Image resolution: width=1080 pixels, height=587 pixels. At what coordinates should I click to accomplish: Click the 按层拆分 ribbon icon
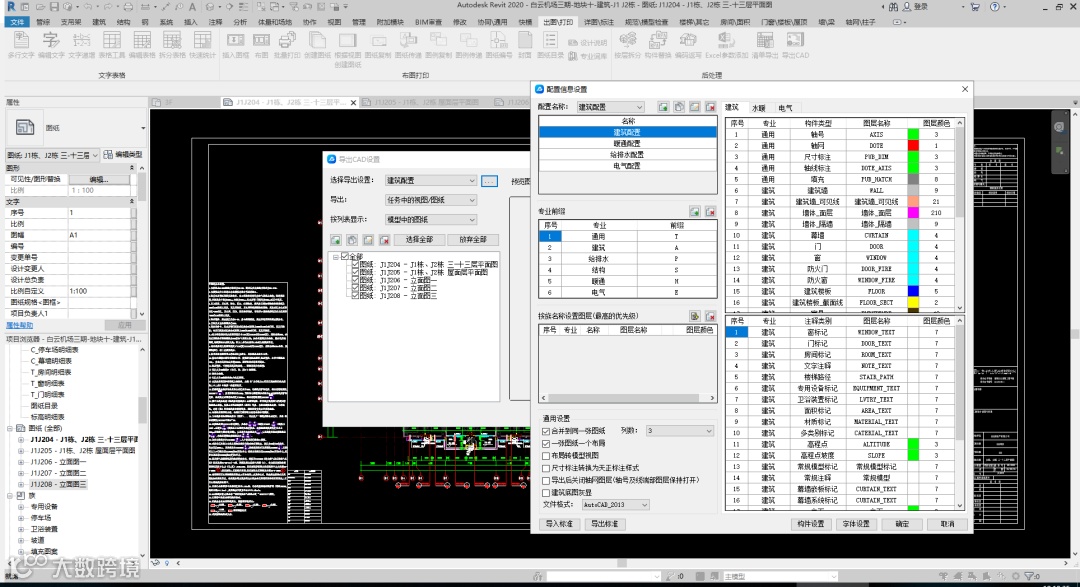(x=627, y=41)
